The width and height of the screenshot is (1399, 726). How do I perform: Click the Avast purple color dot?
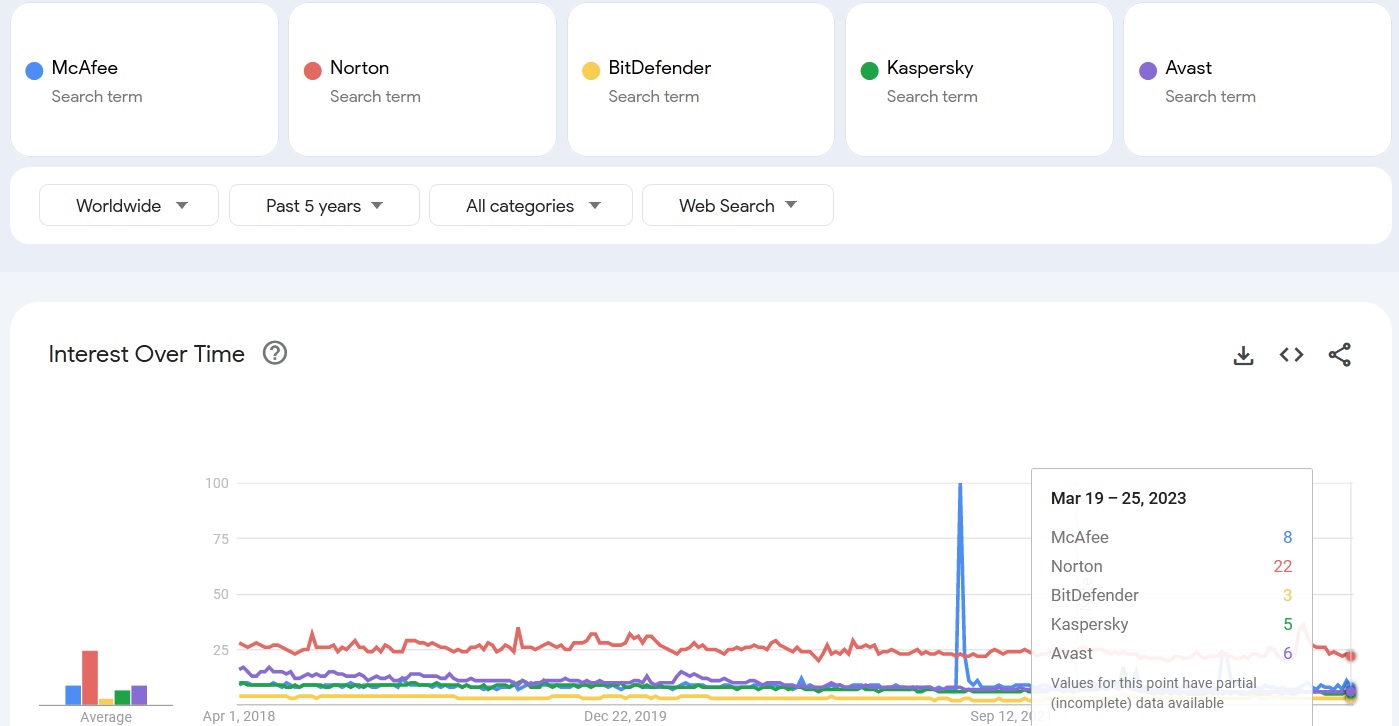[1148, 71]
